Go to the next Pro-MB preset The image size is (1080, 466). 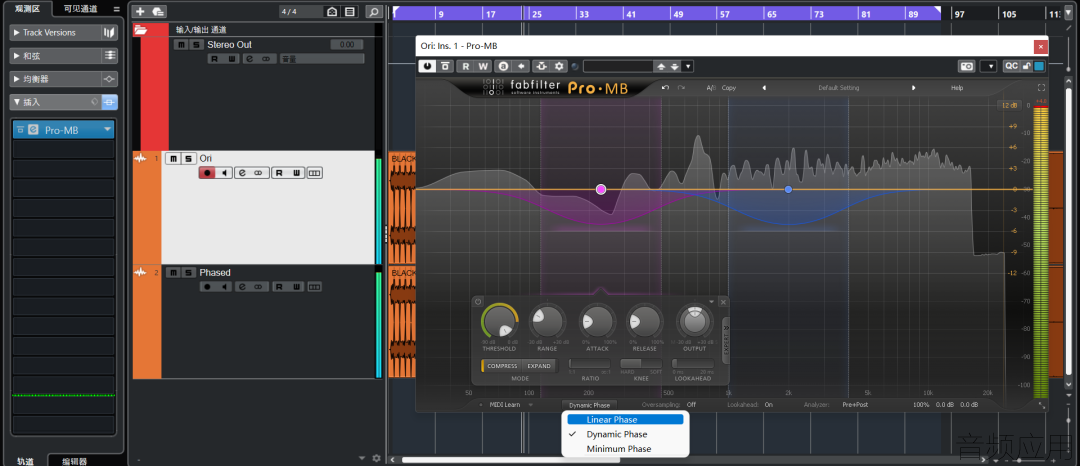[914, 88]
